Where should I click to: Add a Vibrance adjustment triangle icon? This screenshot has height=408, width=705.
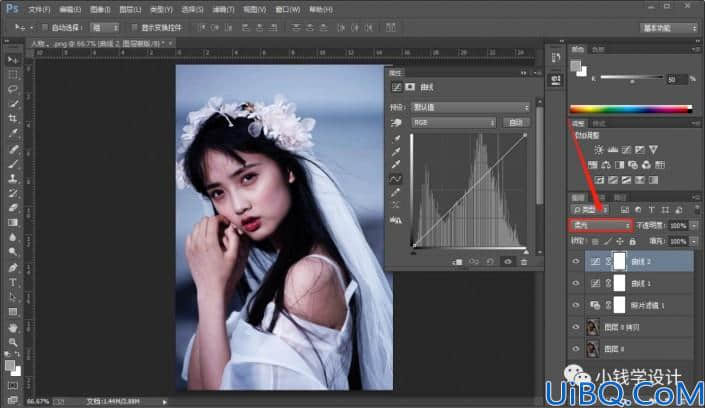(653, 149)
